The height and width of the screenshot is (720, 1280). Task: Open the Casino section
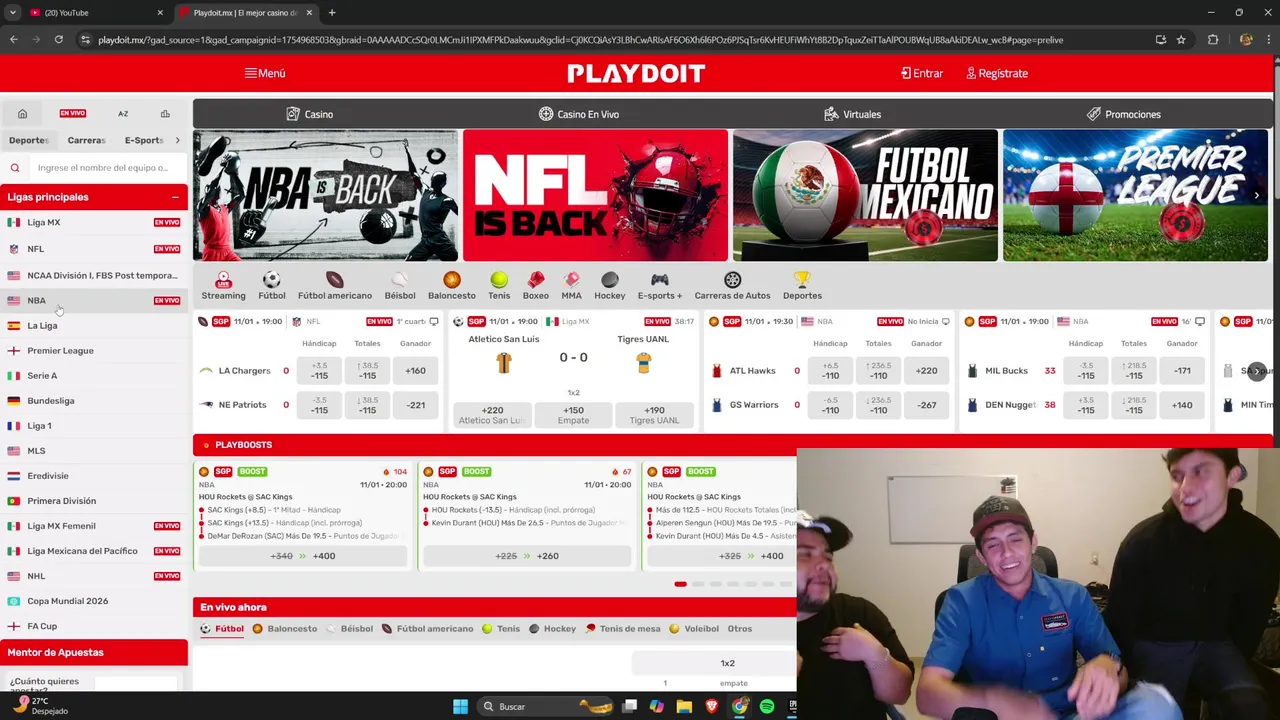[x=309, y=114]
